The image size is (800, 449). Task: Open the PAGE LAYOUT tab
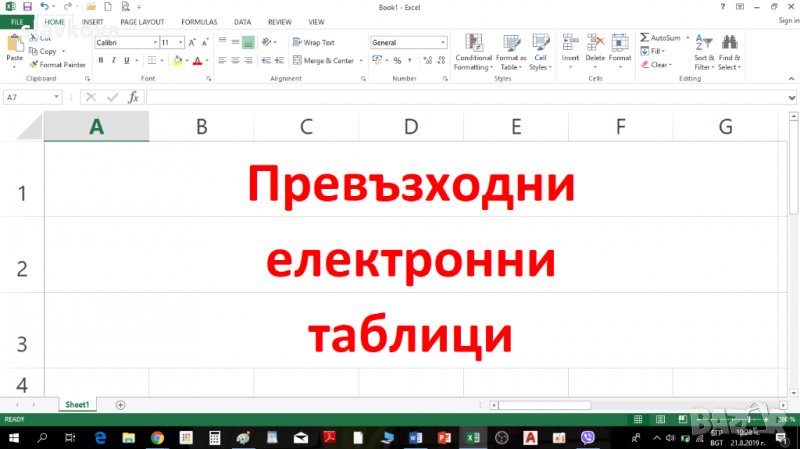tap(141, 21)
